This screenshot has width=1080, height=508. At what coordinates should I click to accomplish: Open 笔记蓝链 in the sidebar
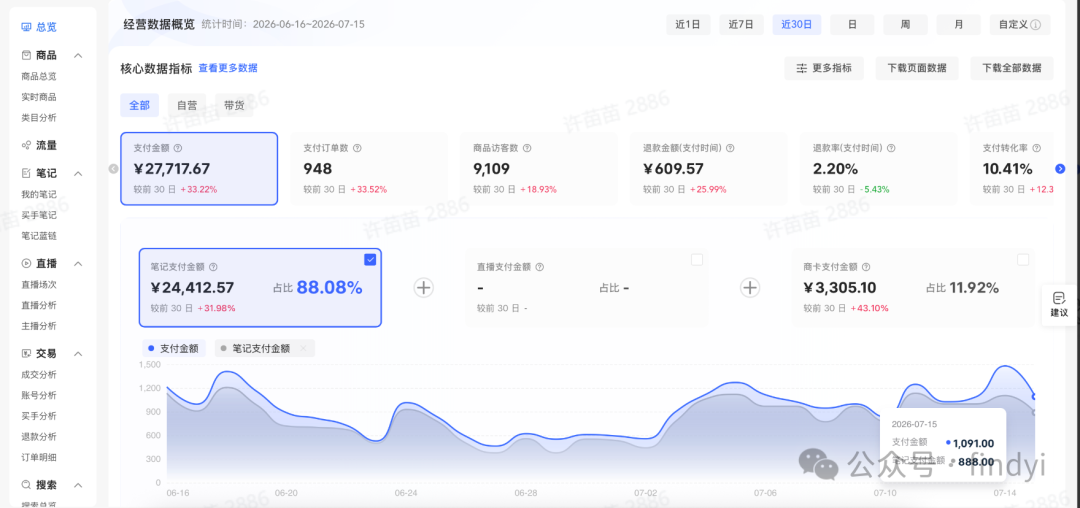coord(39,236)
